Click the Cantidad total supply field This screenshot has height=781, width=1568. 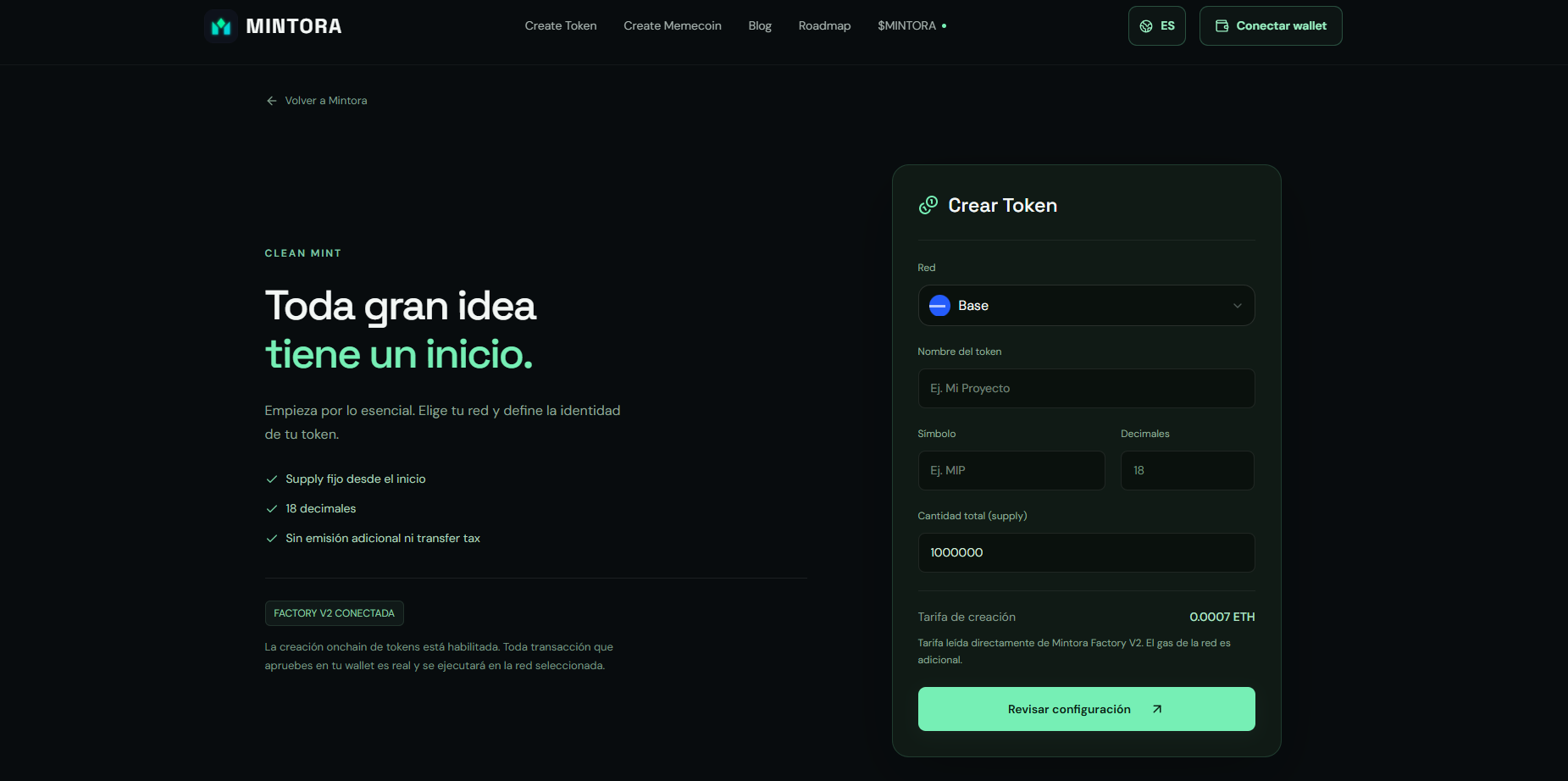point(1086,552)
